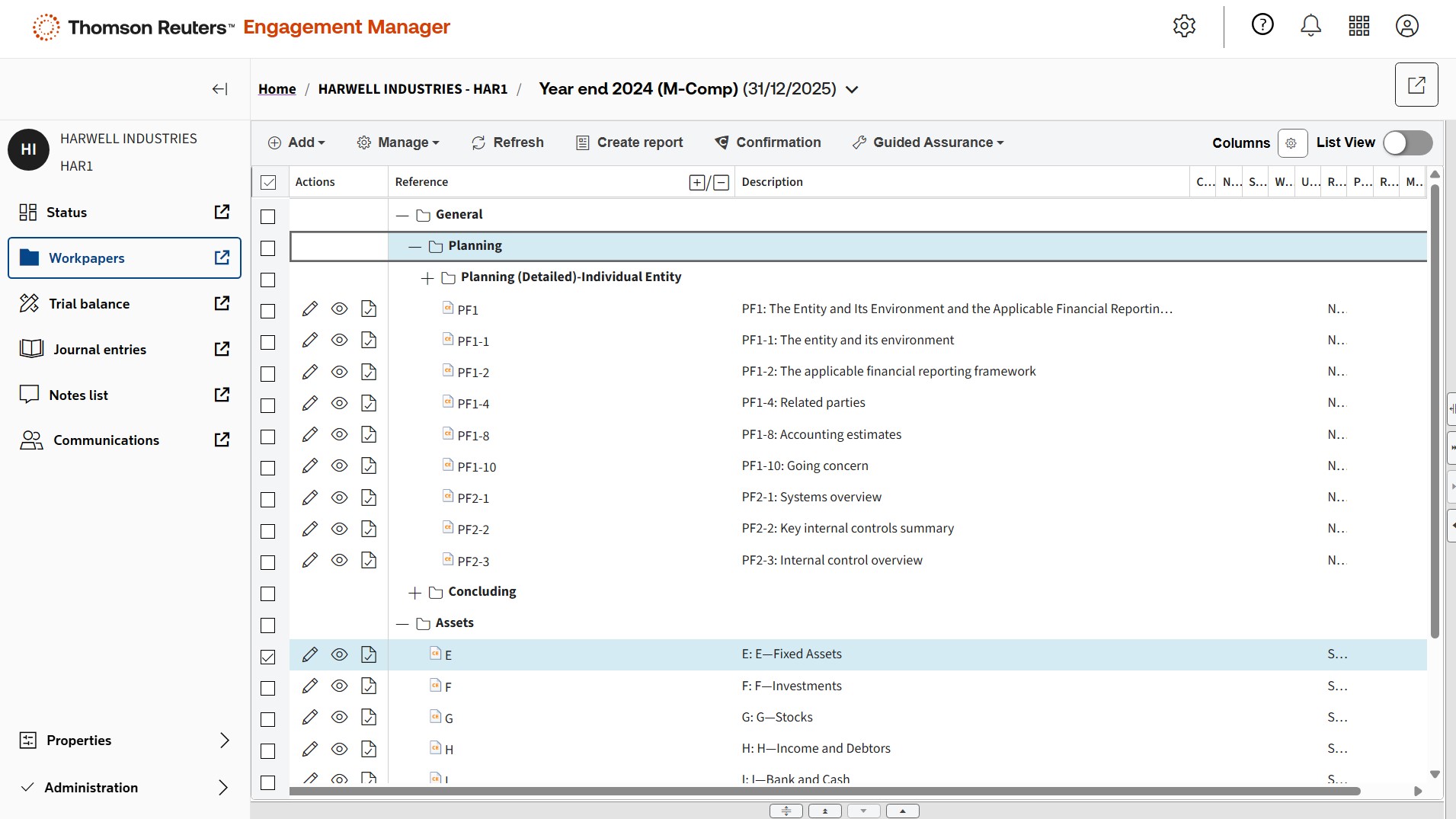The image size is (1456, 819).
Task: Open the notifications bell
Action: (1310, 26)
